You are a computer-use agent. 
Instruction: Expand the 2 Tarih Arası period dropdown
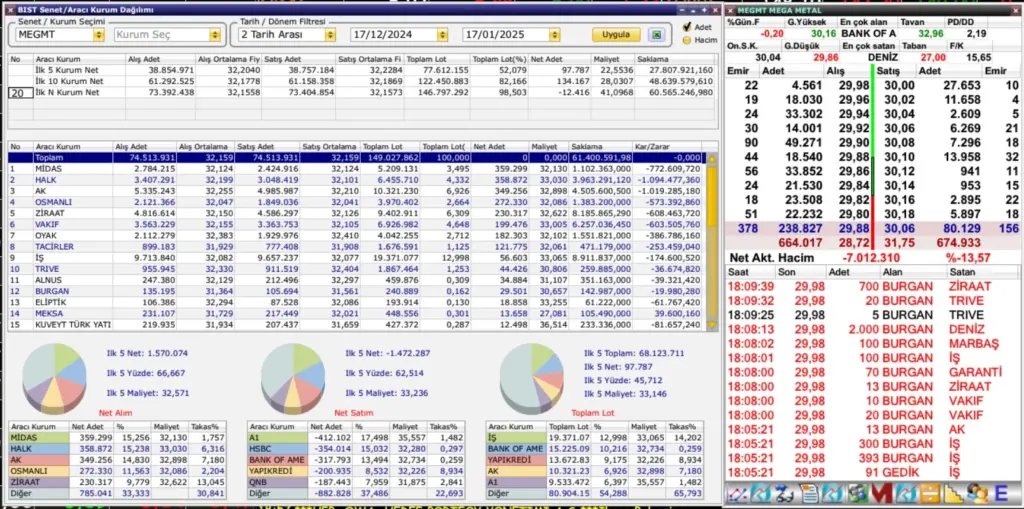[330, 35]
